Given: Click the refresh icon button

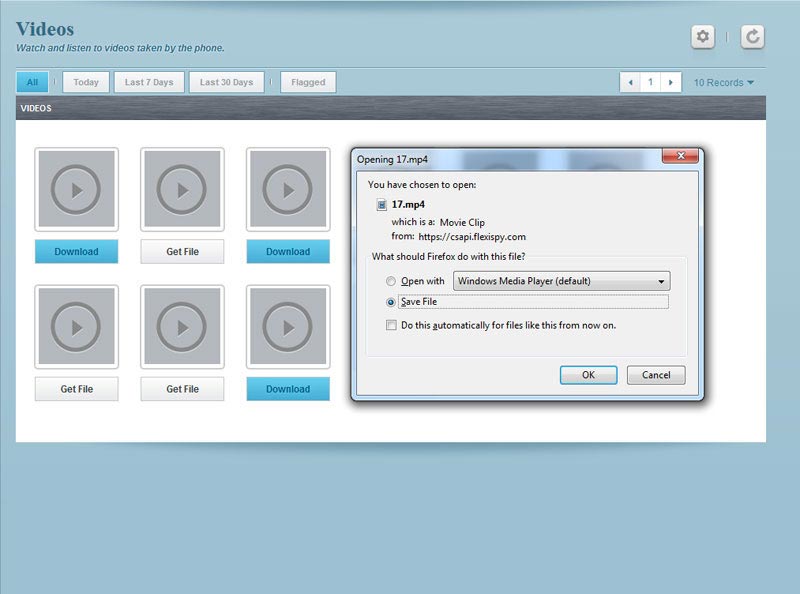Looking at the screenshot, I should (753, 37).
